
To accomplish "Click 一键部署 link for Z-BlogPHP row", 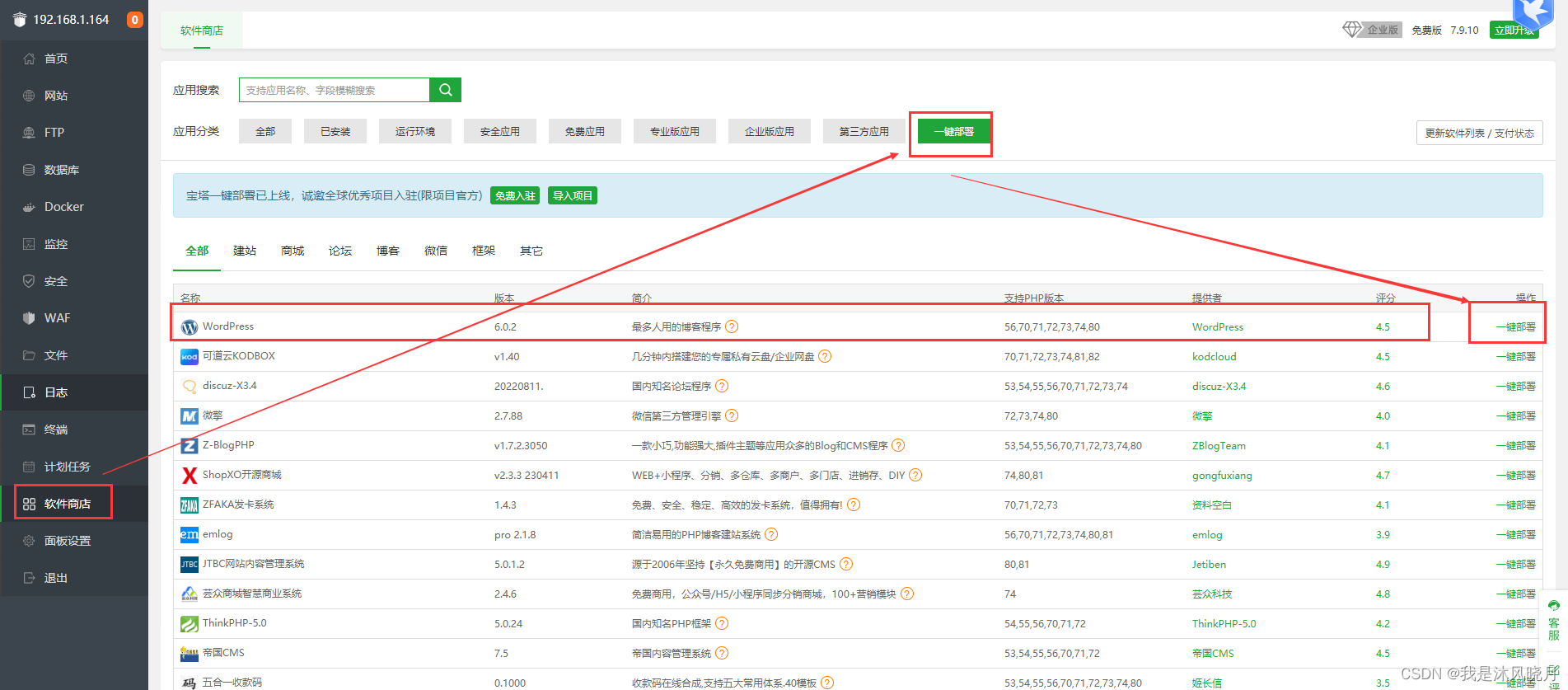I will click(x=1516, y=445).
